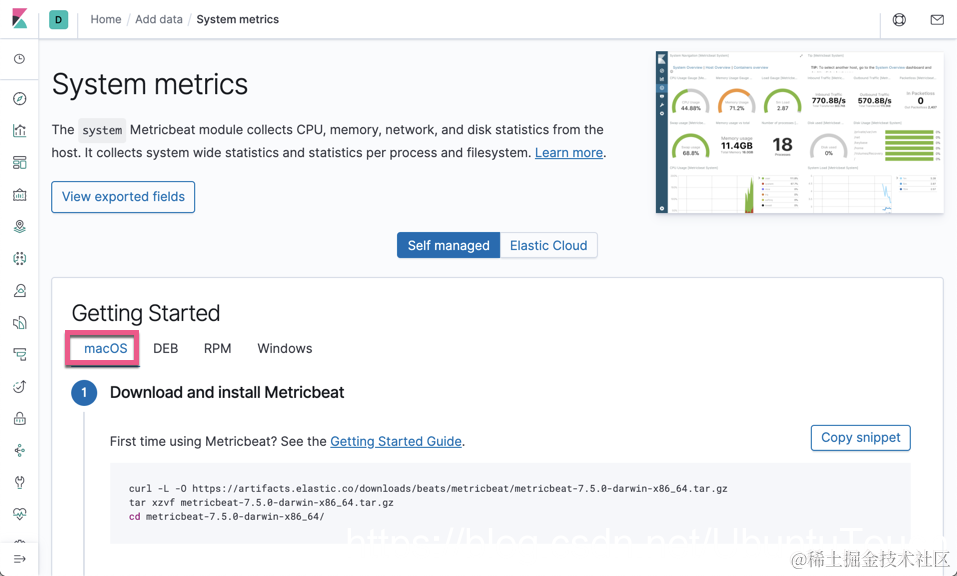Click the Kibana logo
Viewport: 957px width, 576px height.
click(20, 18)
